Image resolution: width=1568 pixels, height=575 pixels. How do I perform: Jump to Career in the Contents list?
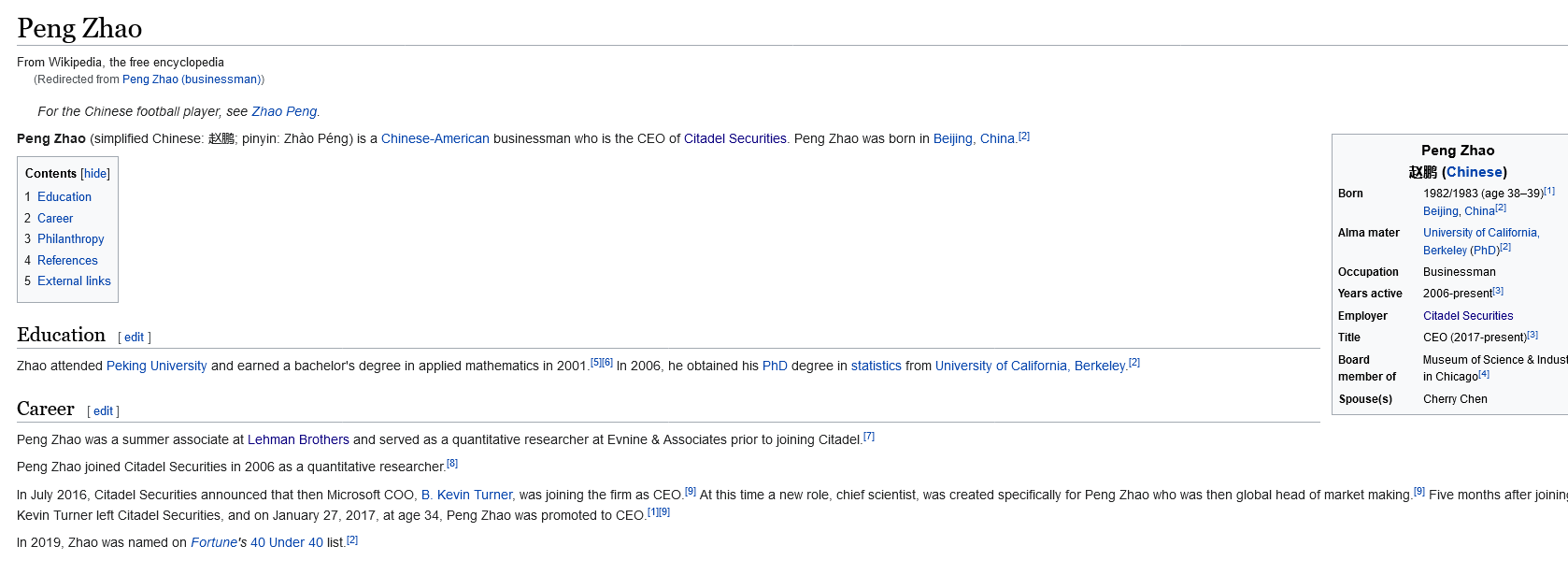pos(55,219)
